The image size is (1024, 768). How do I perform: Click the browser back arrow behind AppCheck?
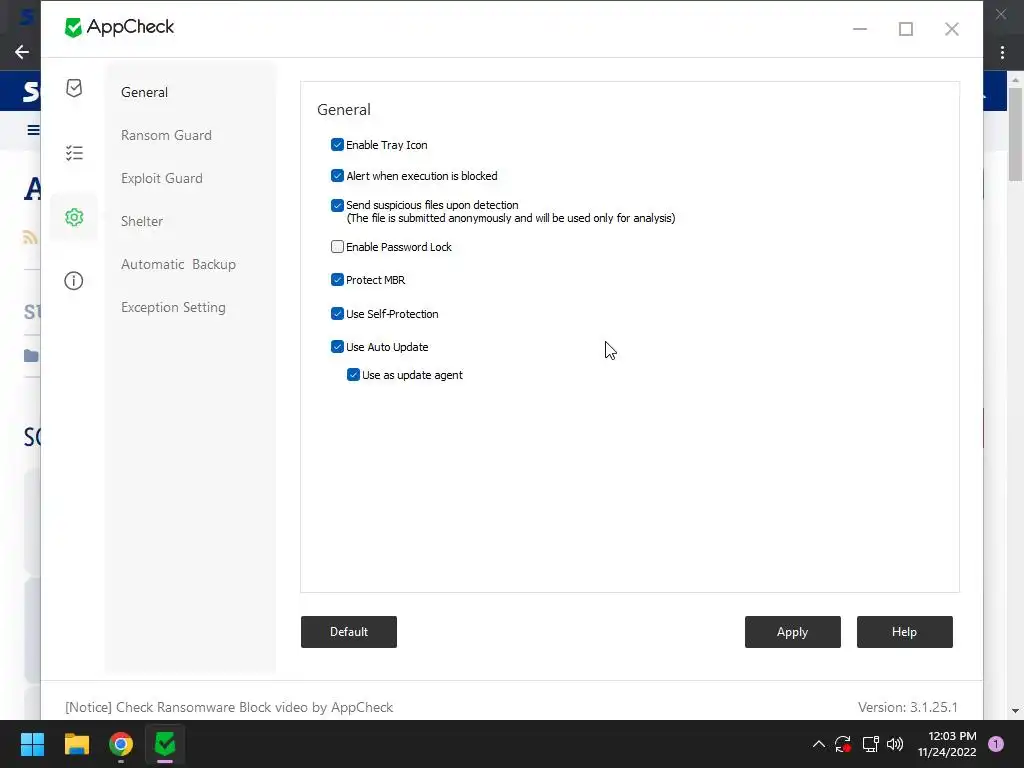point(22,52)
